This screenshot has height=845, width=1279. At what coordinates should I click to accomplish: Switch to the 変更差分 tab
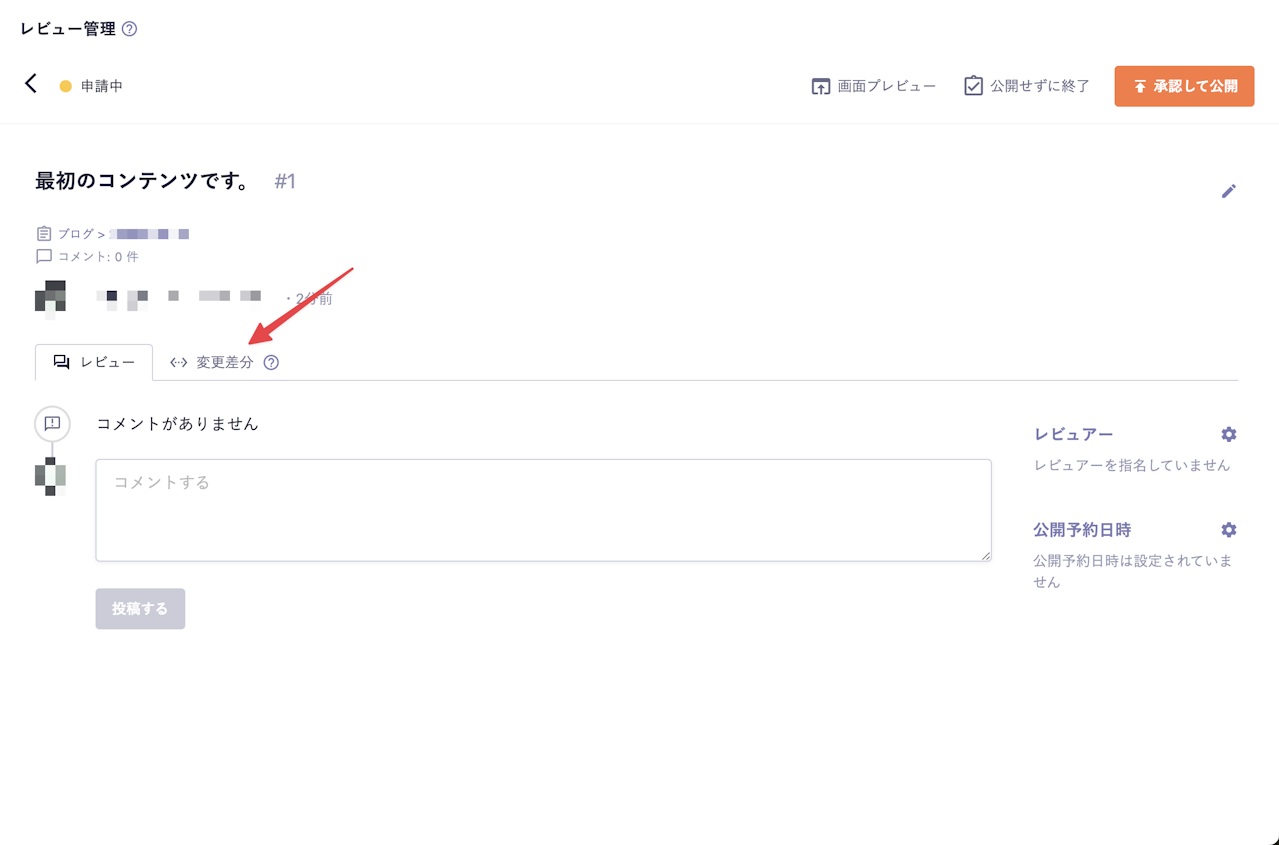tap(222, 362)
